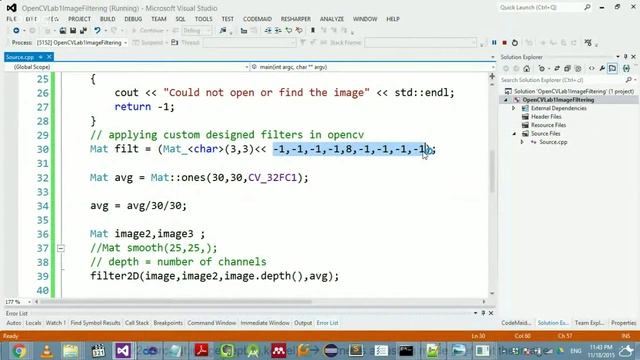This screenshot has width=640, height=360.
Task: Click the Quick Launch search box
Action: (541, 7)
